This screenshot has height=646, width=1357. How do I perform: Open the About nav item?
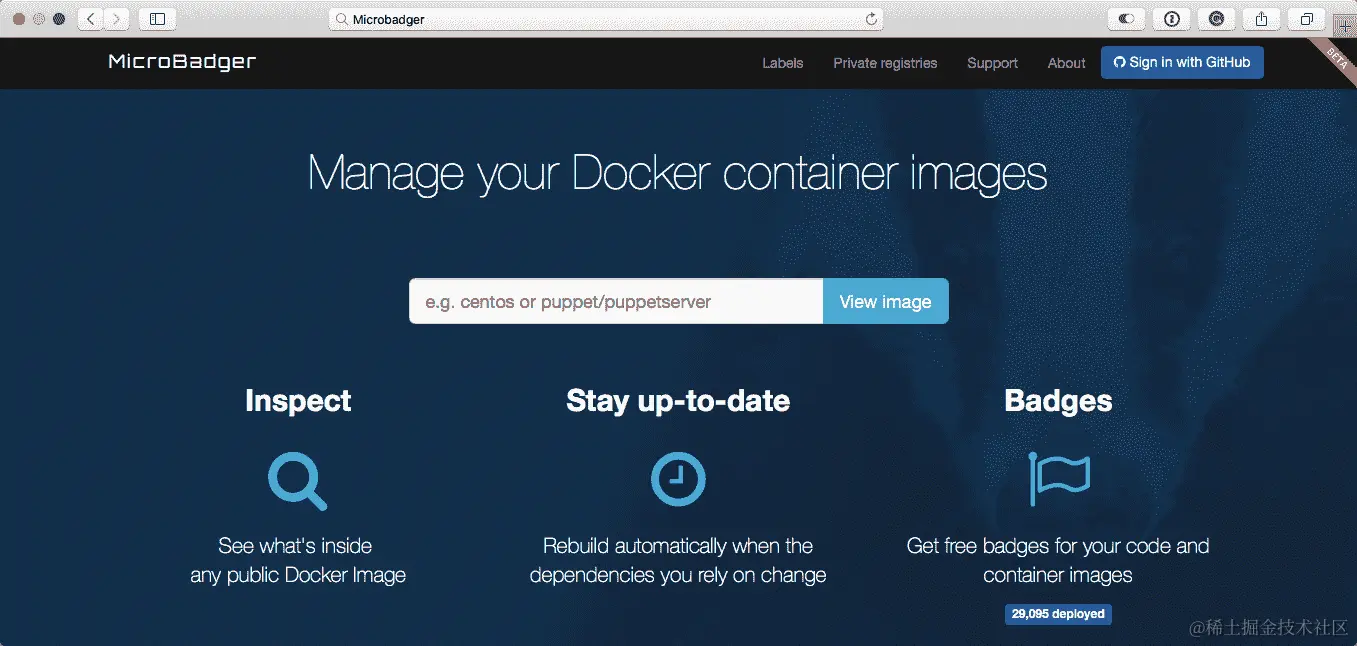coord(1067,63)
